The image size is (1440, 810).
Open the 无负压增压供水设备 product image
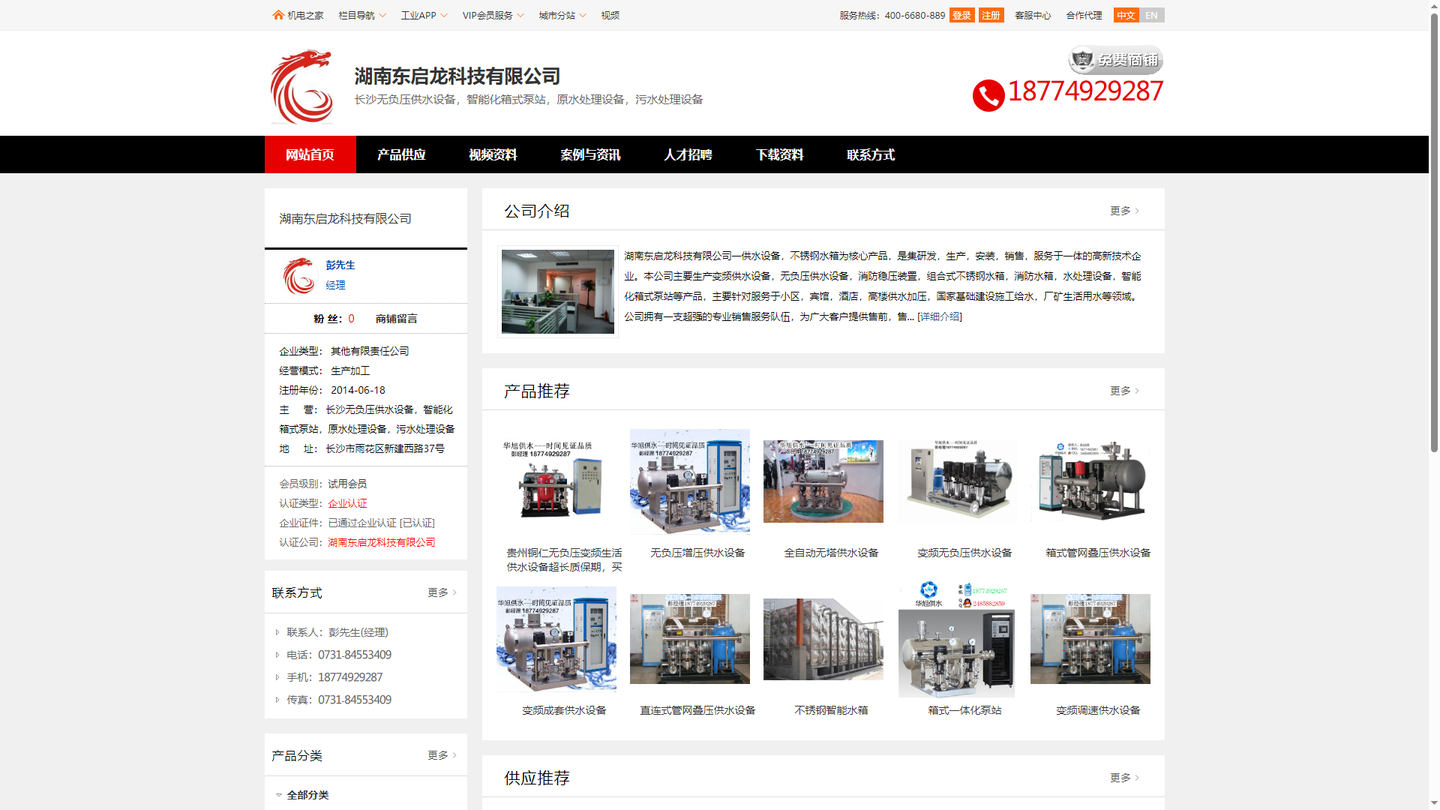690,482
